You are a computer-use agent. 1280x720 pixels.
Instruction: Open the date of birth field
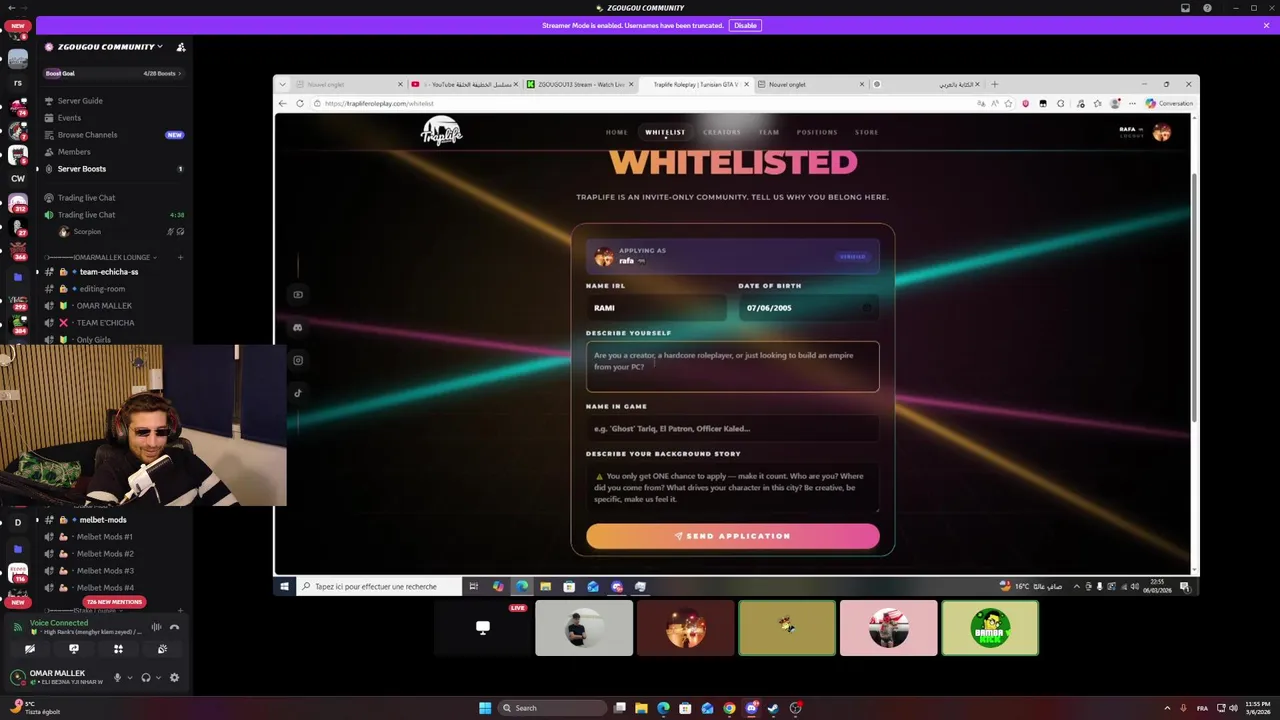[809, 308]
